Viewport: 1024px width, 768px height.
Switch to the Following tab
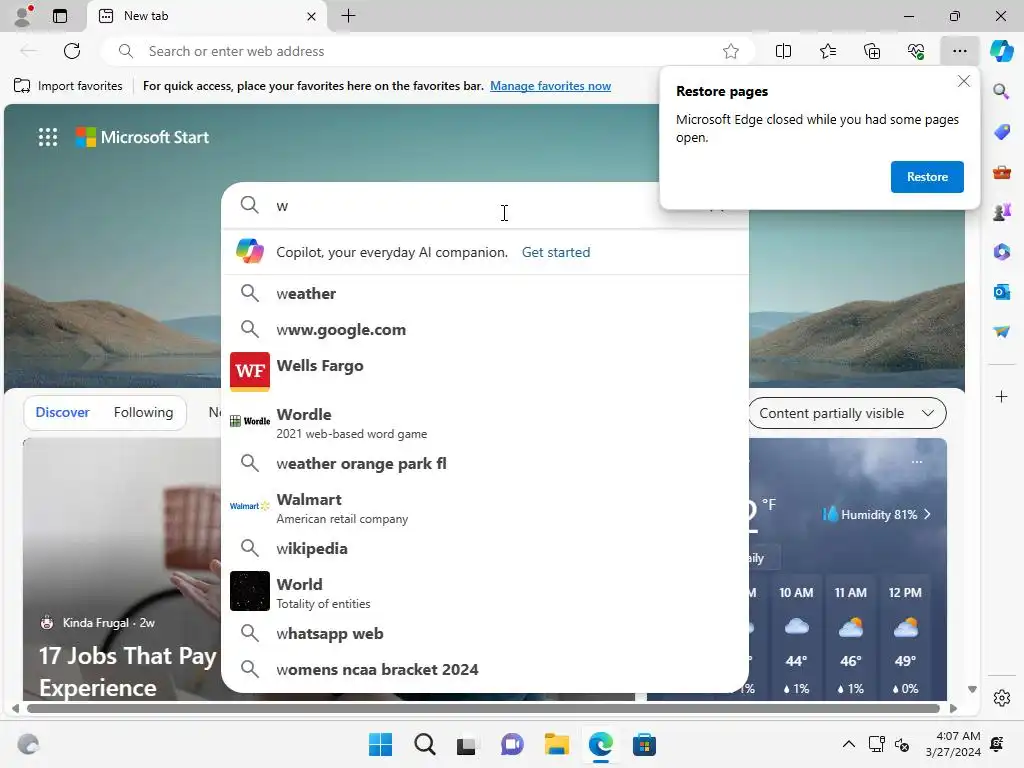pyautogui.click(x=143, y=412)
